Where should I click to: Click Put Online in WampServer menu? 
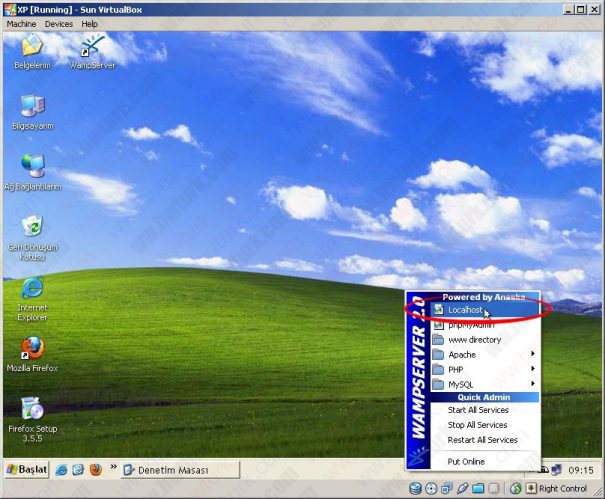point(485,462)
